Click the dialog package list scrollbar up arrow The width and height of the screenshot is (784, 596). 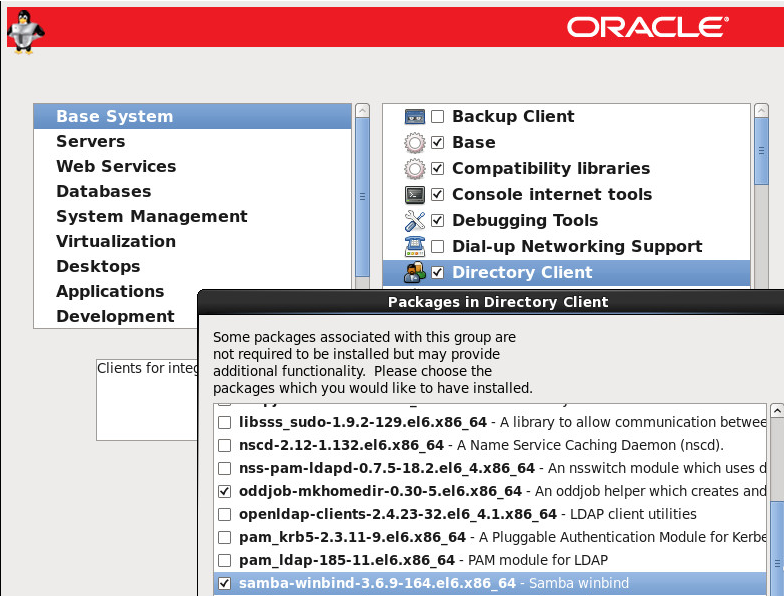(x=777, y=411)
